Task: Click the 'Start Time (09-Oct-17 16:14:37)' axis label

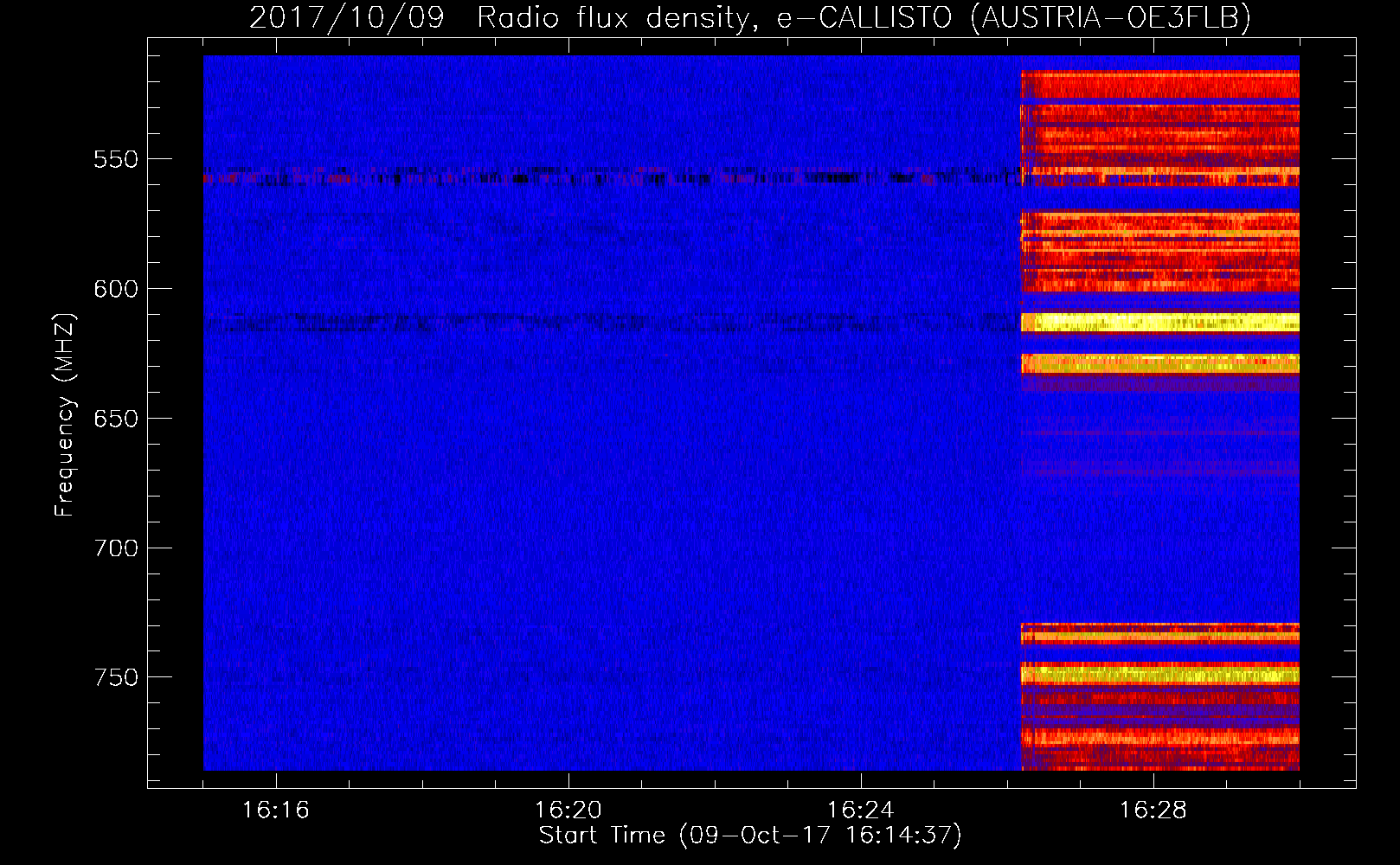Action: point(750,835)
